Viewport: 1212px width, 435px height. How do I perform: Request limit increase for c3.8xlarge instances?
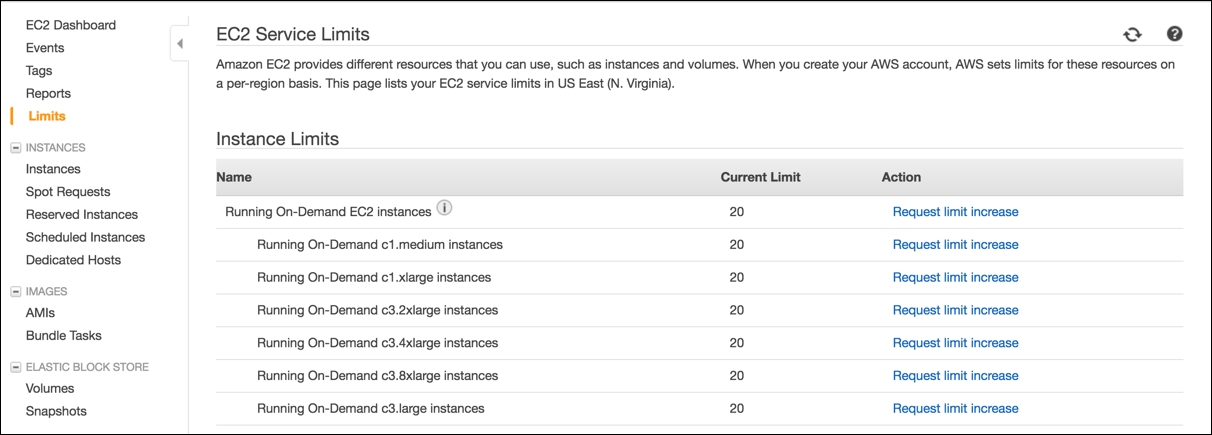tap(955, 376)
